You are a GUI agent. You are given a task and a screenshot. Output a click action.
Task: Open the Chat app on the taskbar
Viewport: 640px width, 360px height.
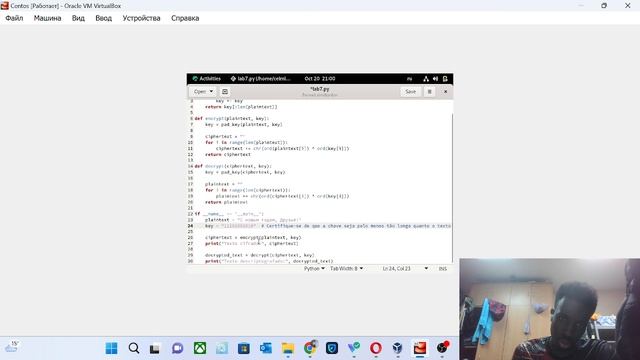tap(177, 348)
